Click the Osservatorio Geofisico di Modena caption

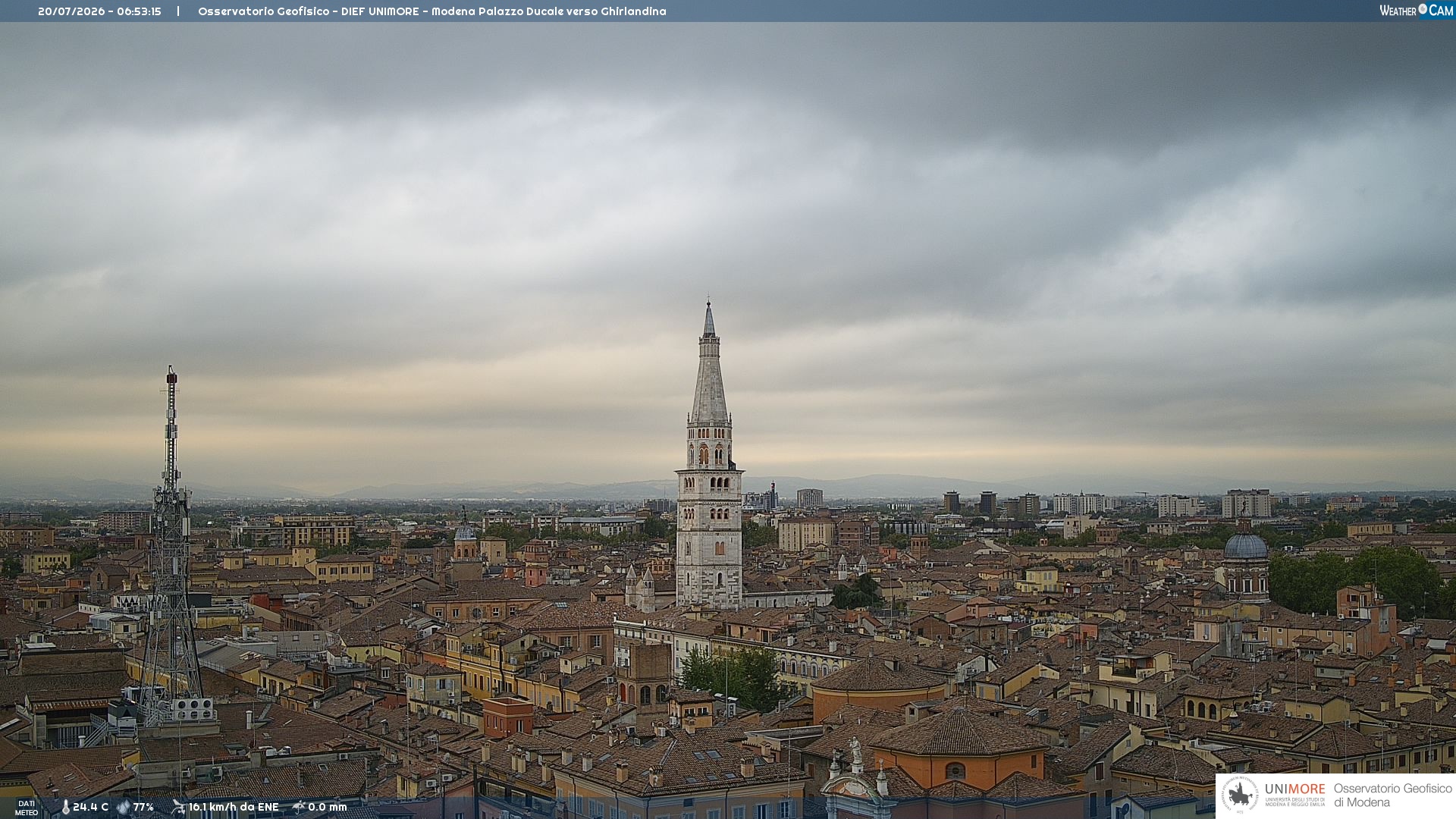click(x=1393, y=795)
